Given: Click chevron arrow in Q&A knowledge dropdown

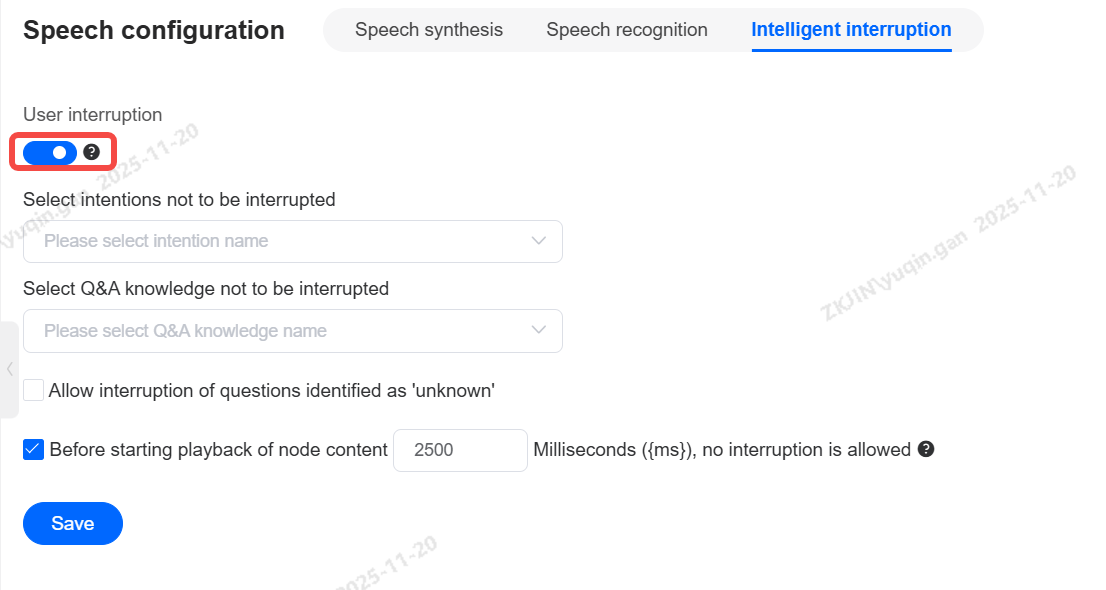Looking at the screenshot, I should pyautogui.click(x=539, y=331).
